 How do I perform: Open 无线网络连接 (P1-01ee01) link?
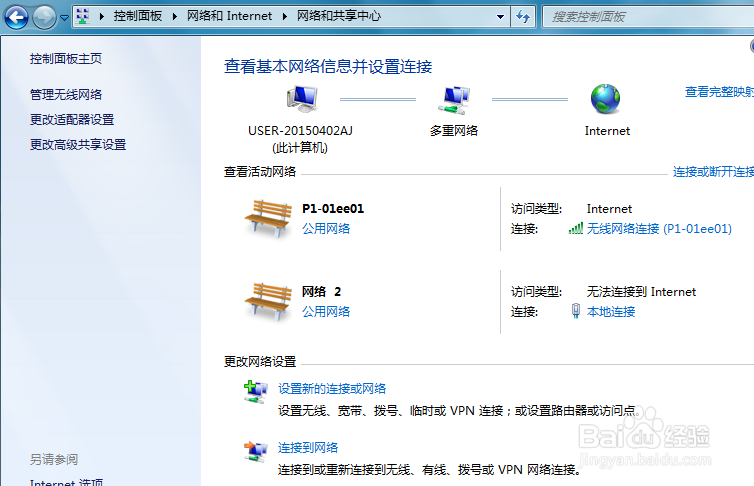(x=659, y=229)
